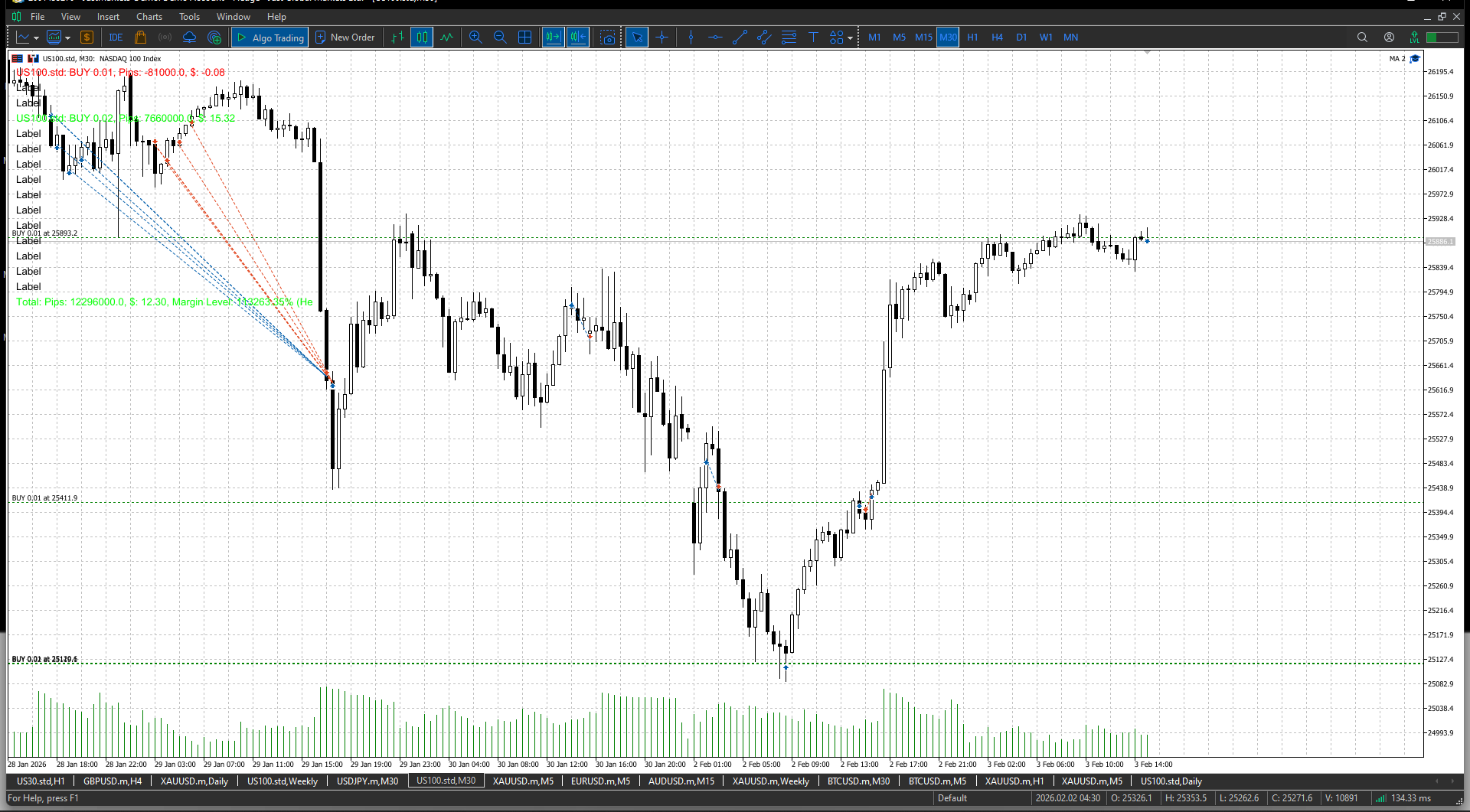This screenshot has height=812, width=1470.
Task: Open the cloud VPS hosting icon
Action: 189,38
